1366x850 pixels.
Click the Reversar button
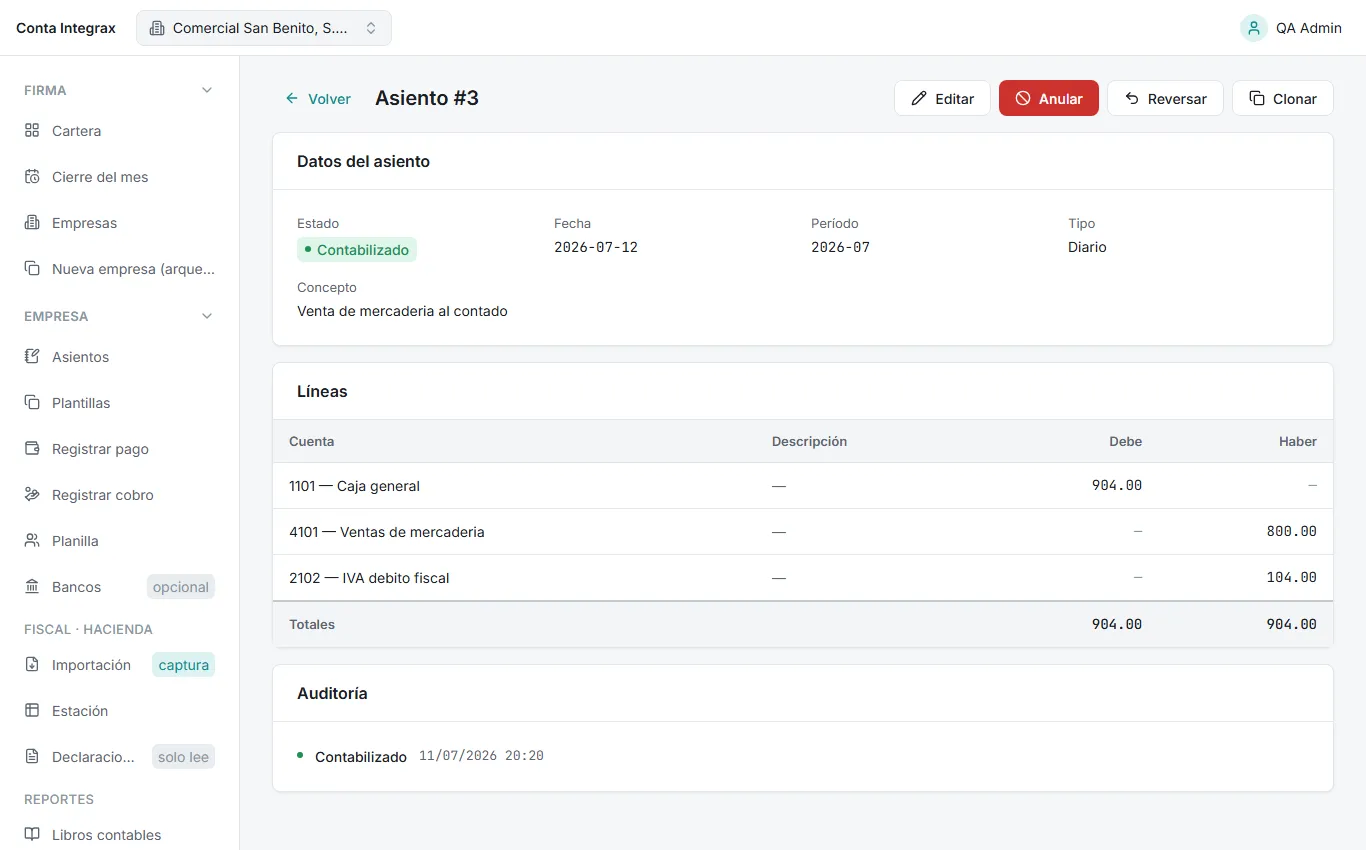(1165, 99)
